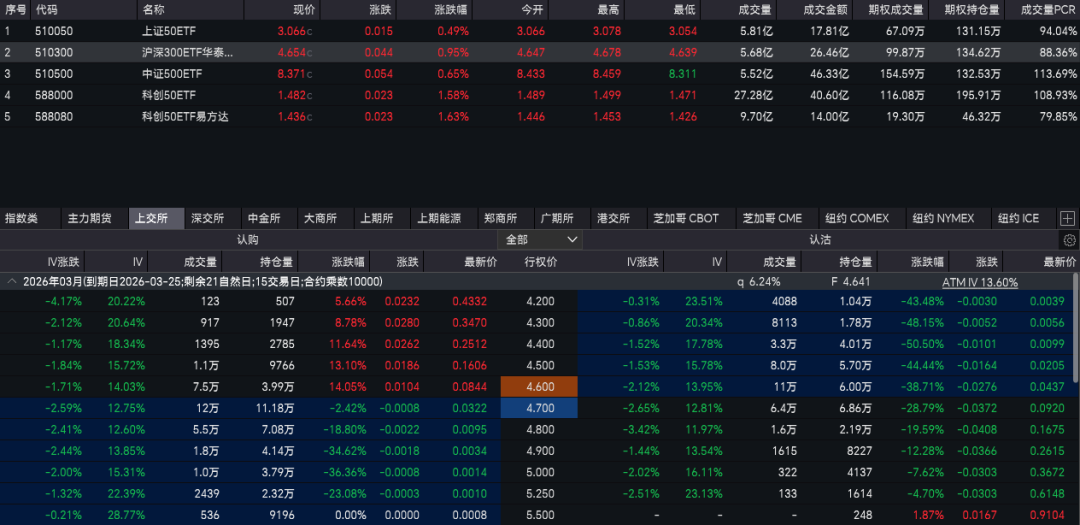The width and height of the screenshot is (1080, 525).
Task: Click the option chain vertical scrollbar
Action: point(1075,400)
